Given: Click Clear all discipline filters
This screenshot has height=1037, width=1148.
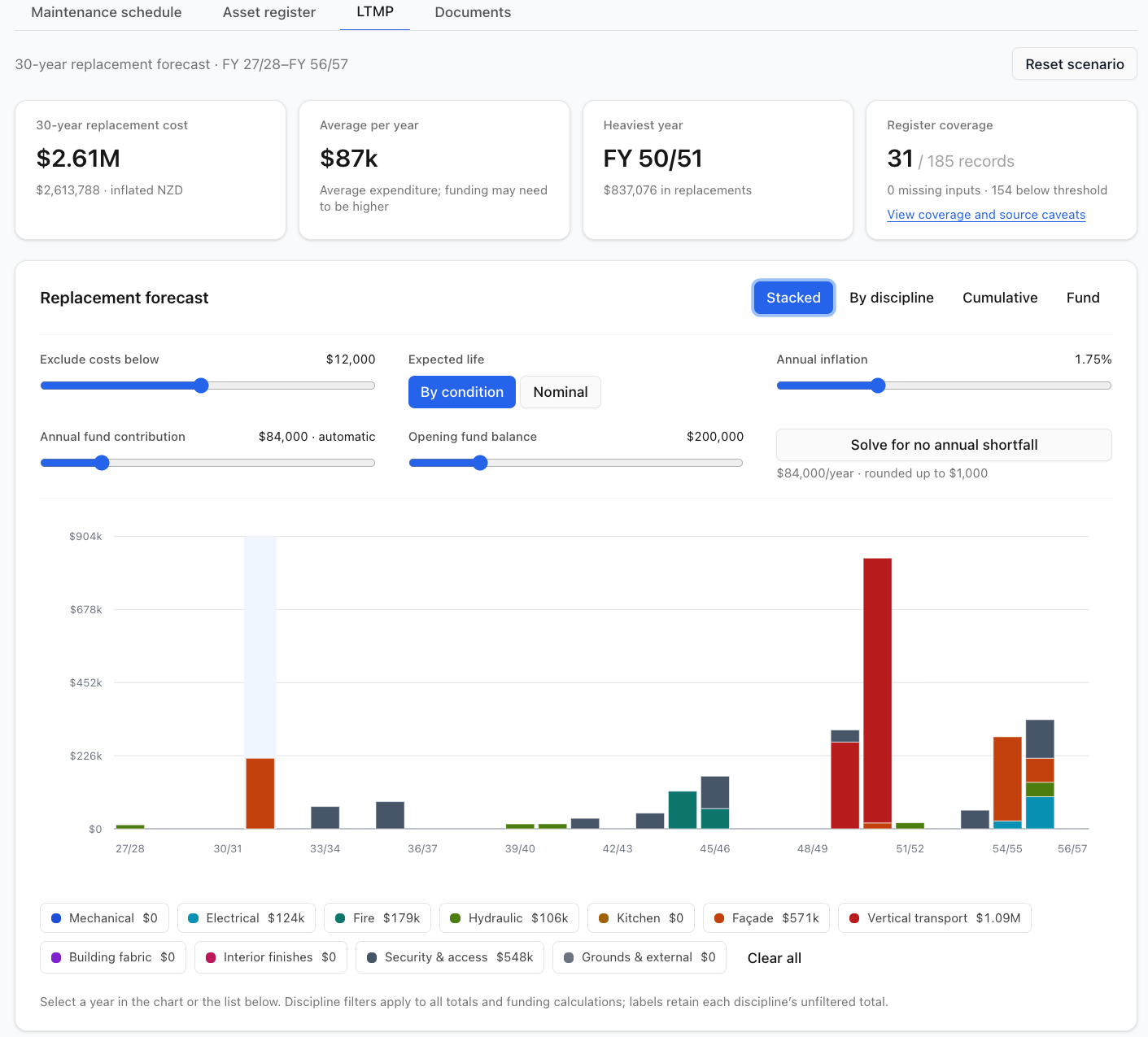Looking at the screenshot, I should tap(775, 958).
